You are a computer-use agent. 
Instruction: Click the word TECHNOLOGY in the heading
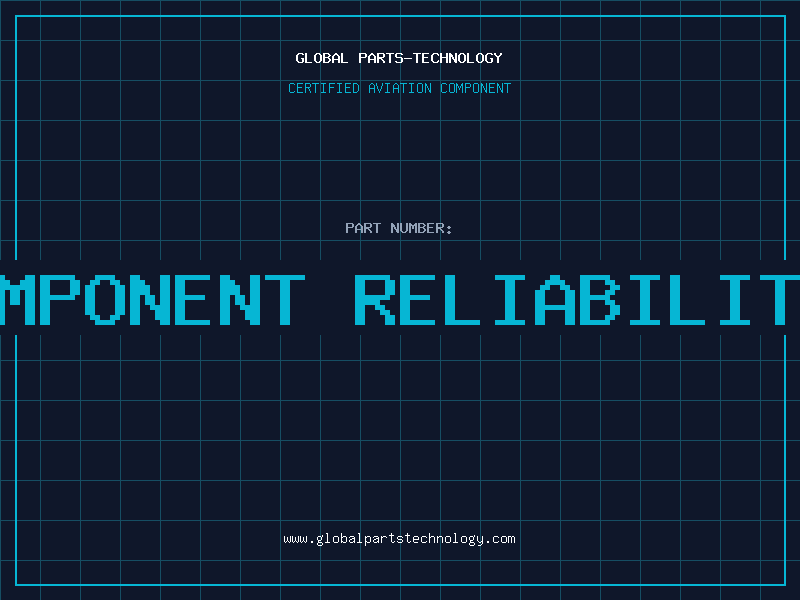[458, 58]
